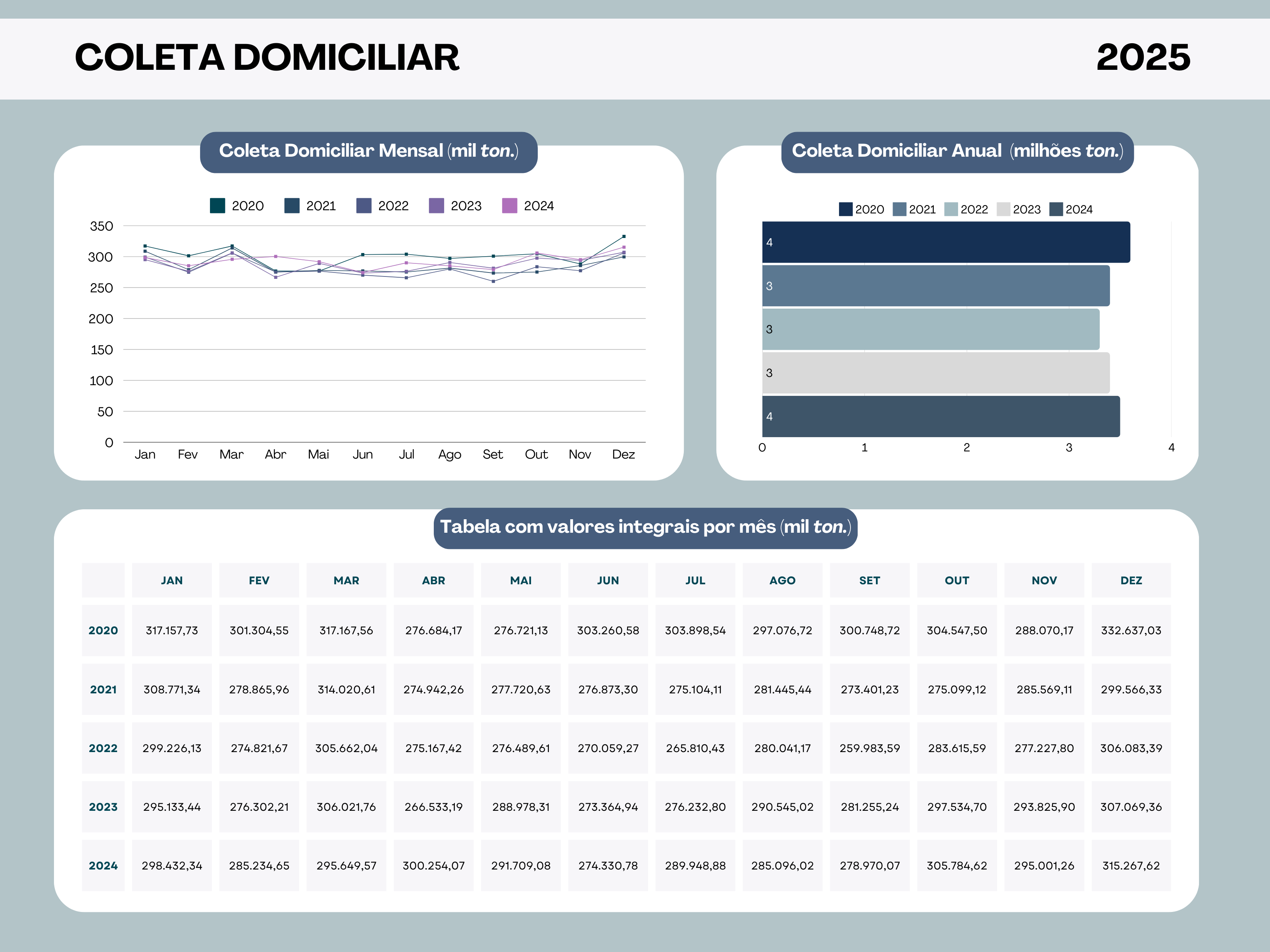The width and height of the screenshot is (1270, 952).
Task: Click the Coleta Domiciliar Mensal title banner
Action: (369, 151)
